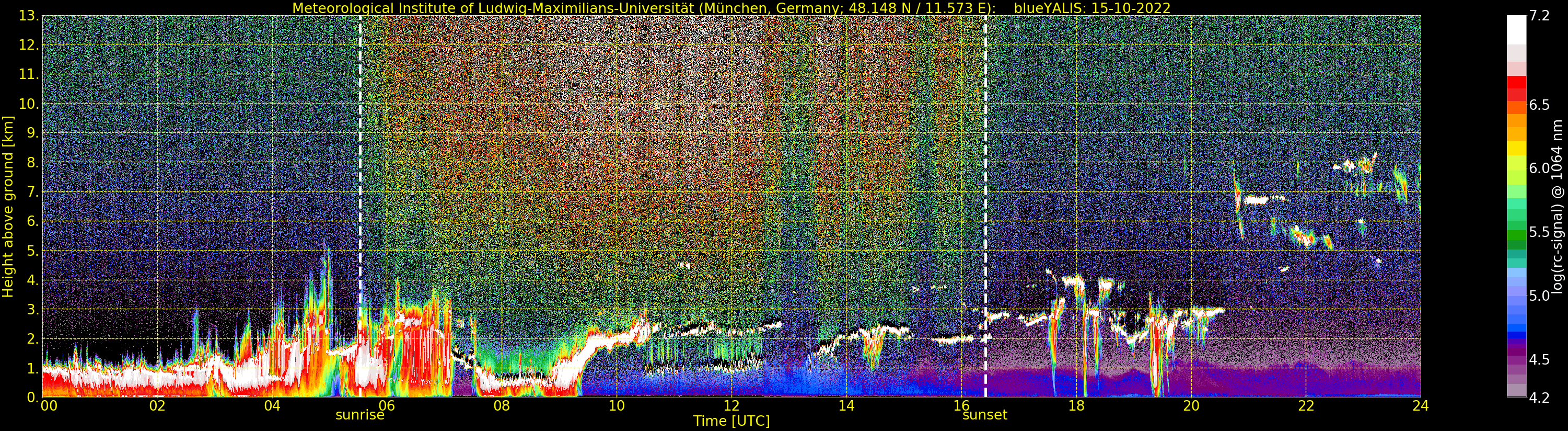Select the 'Time [UTC]' axis label

point(731,421)
